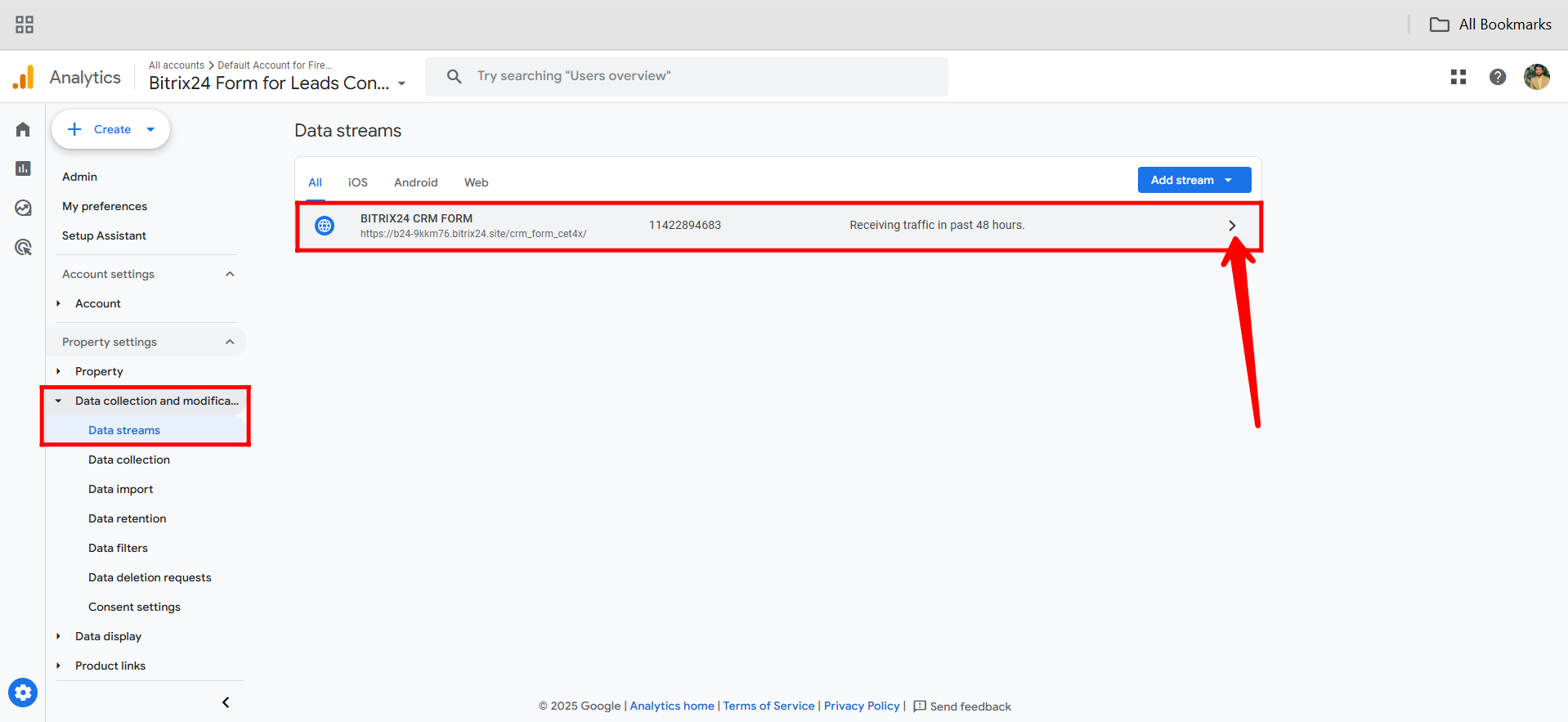Screen dimensions: 1568x722
Task: Open the Help question mark icon
Action: point(1498,77)
